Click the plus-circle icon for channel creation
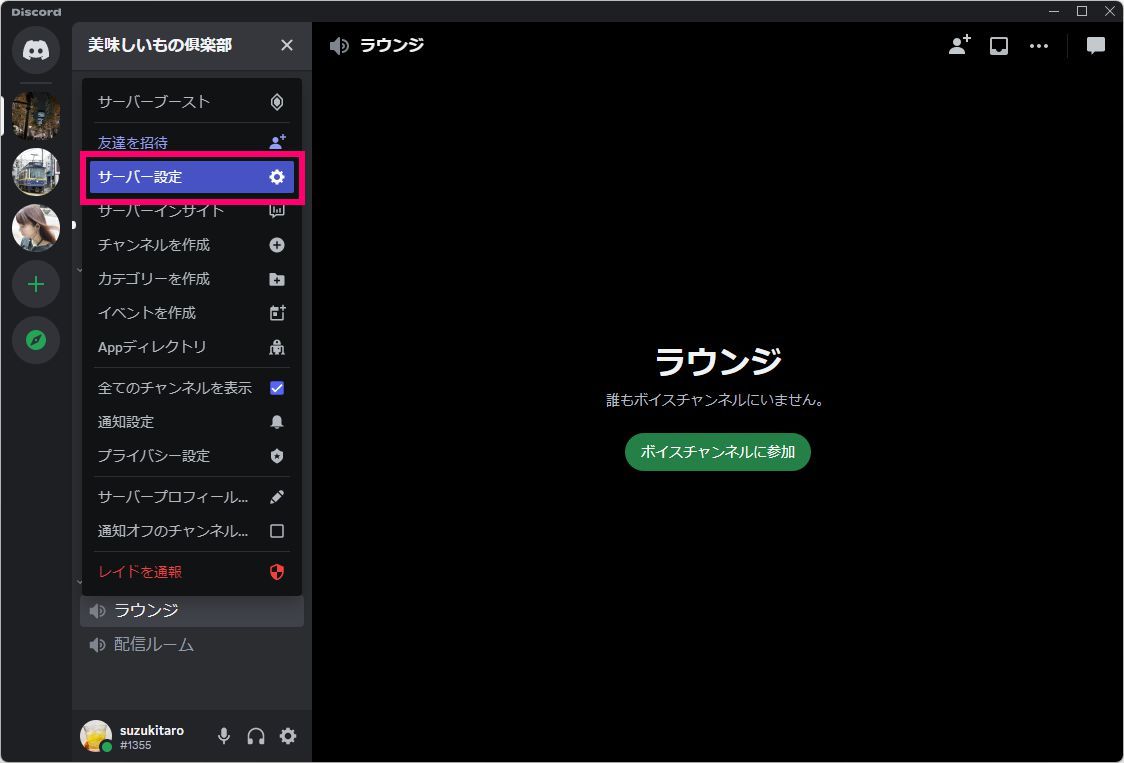Image resolution: width=1124 pixels, height=763 pixels. coord(277,245)
